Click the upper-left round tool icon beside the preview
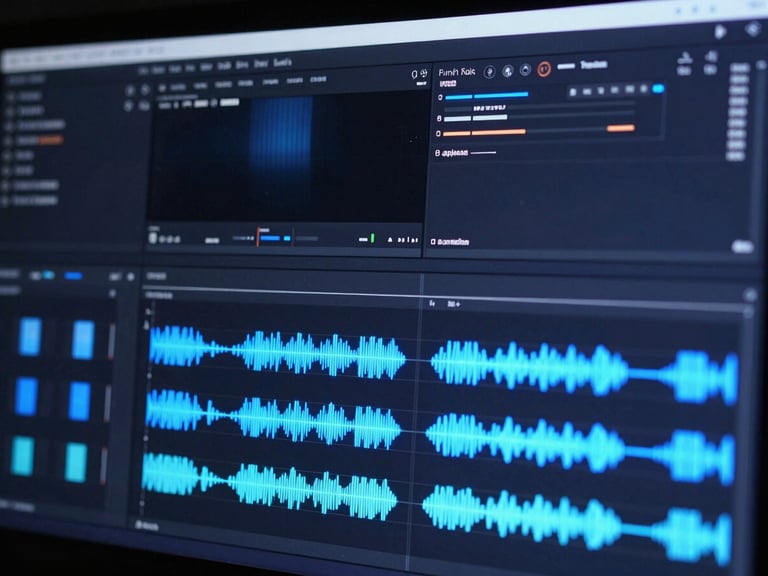 tap(130, 91)
